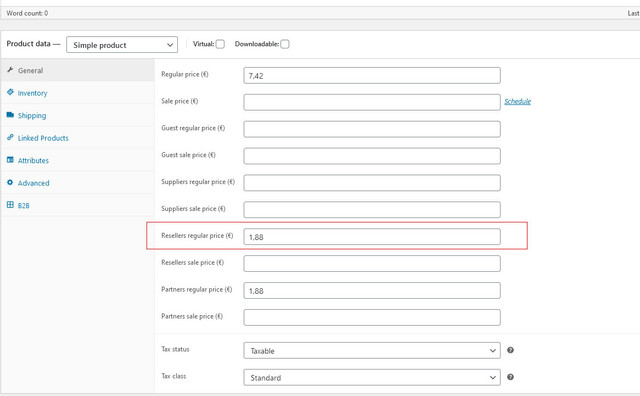The image size is (640, 396).
Task: Click the Linked Products chain icon
Action: point(10,137)
